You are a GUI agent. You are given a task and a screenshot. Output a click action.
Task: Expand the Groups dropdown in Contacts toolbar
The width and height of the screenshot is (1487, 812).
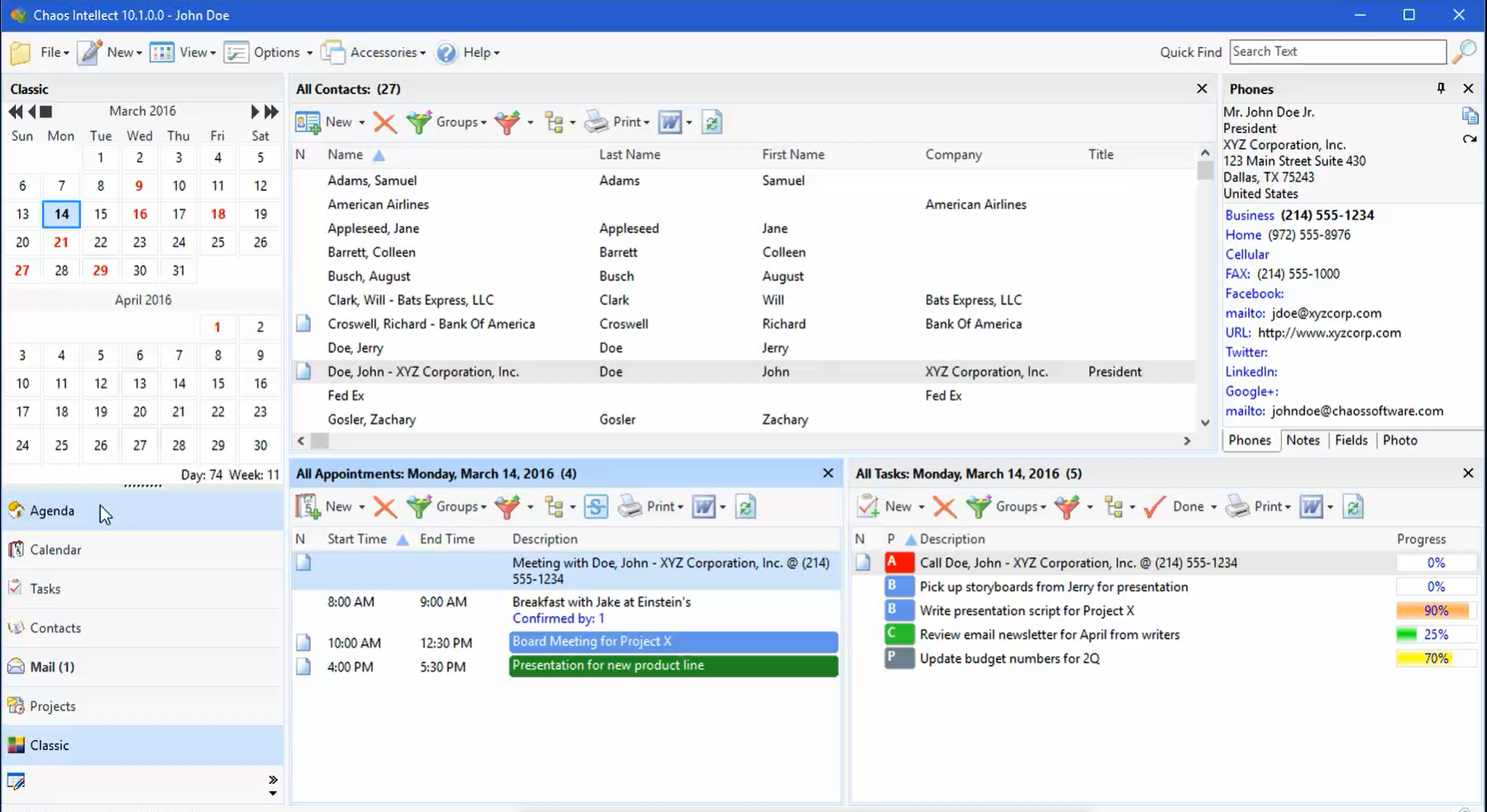pos(461,122)
